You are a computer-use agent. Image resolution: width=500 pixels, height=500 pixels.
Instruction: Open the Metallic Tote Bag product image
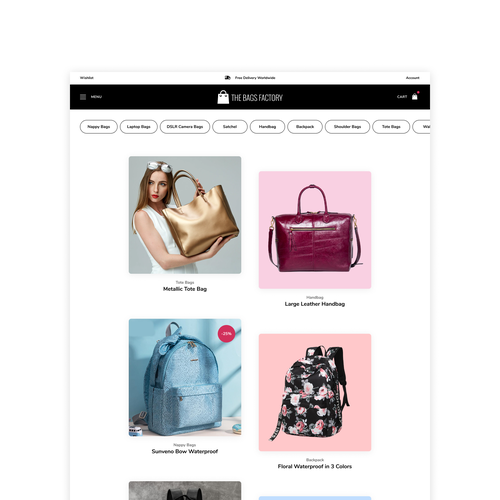185,215
